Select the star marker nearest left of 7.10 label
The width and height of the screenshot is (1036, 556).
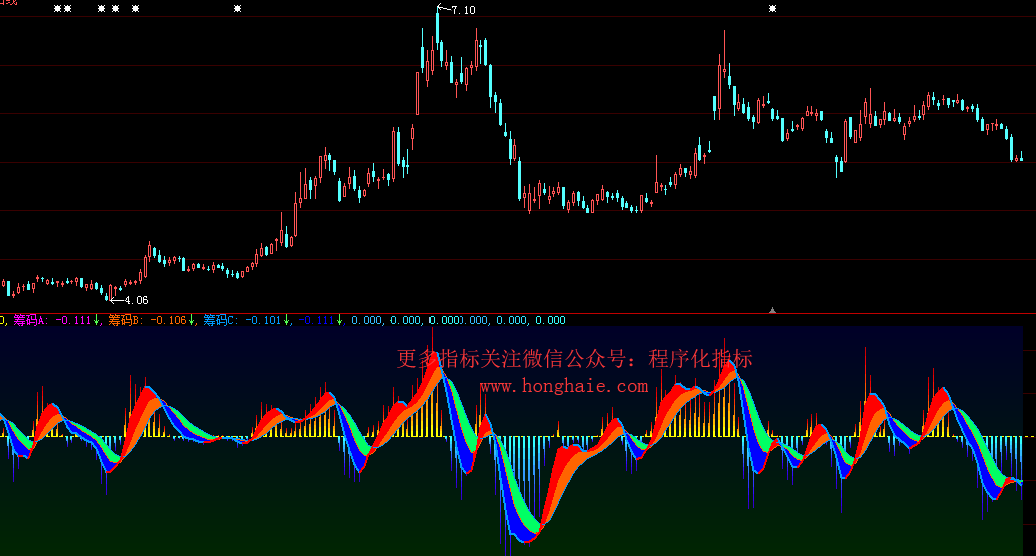(237, 9)
